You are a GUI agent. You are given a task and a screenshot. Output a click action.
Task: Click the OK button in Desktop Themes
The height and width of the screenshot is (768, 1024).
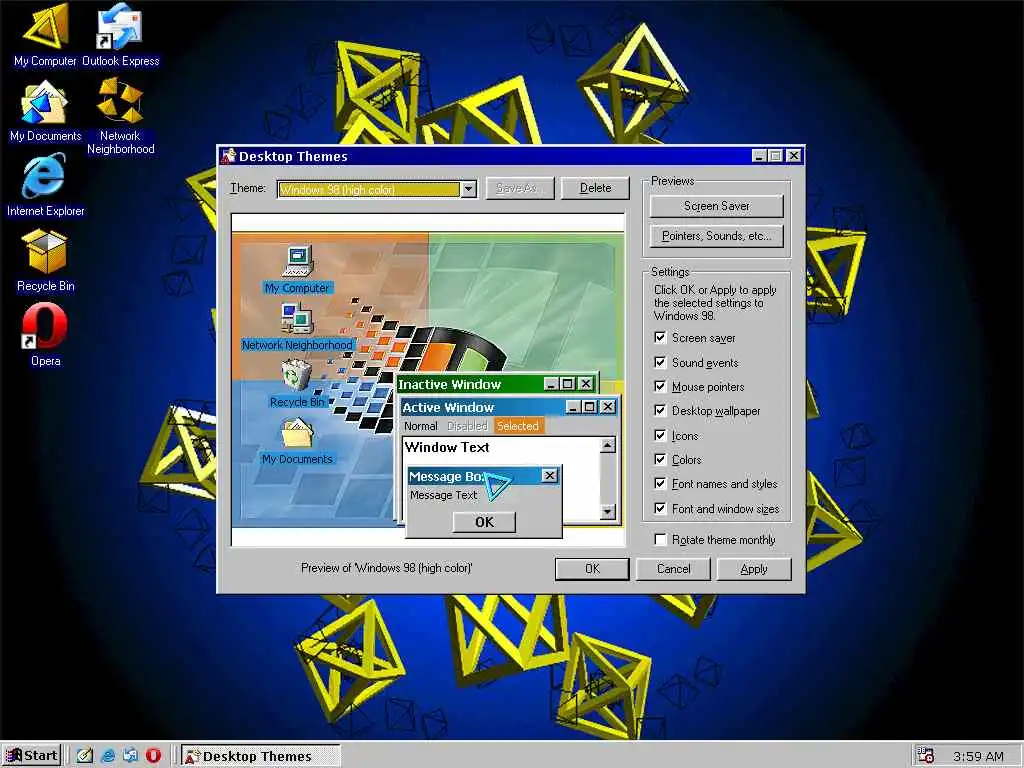[x=592, y=569]
